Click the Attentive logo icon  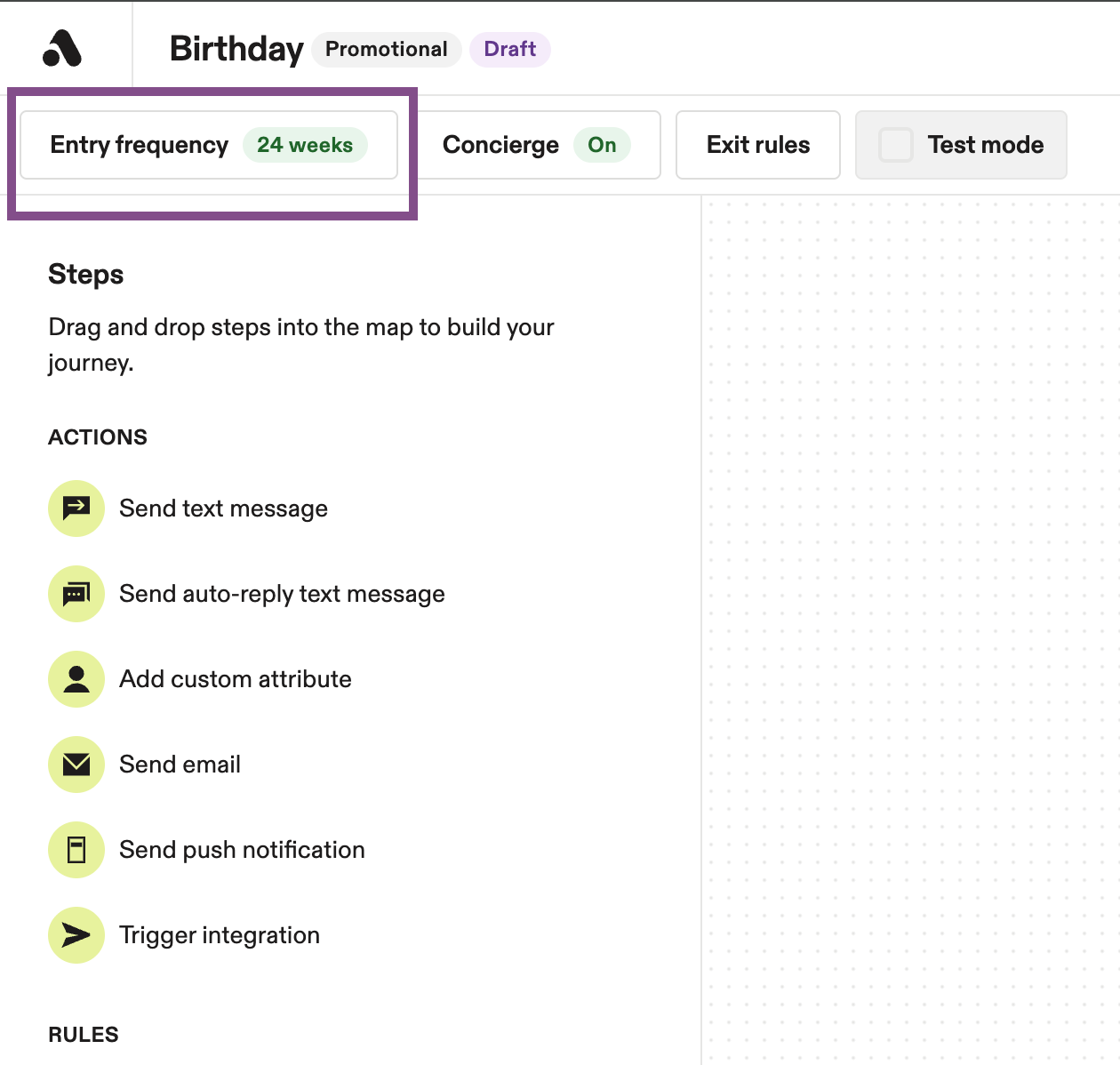click(62, 48)
